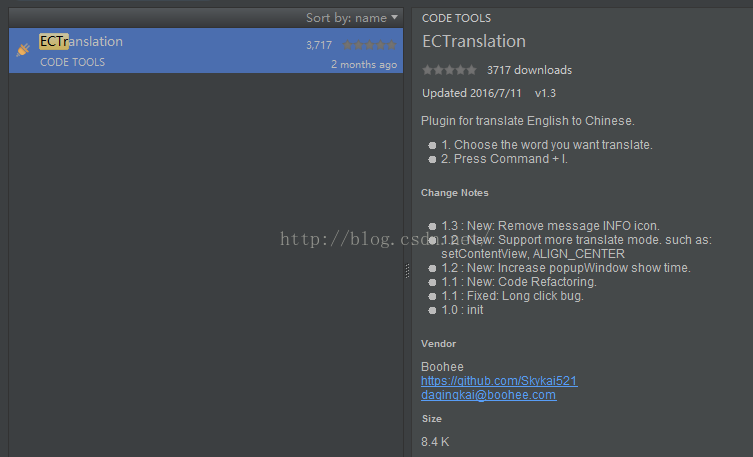Click the '2 months ago' timestamp

click(364, 64)
